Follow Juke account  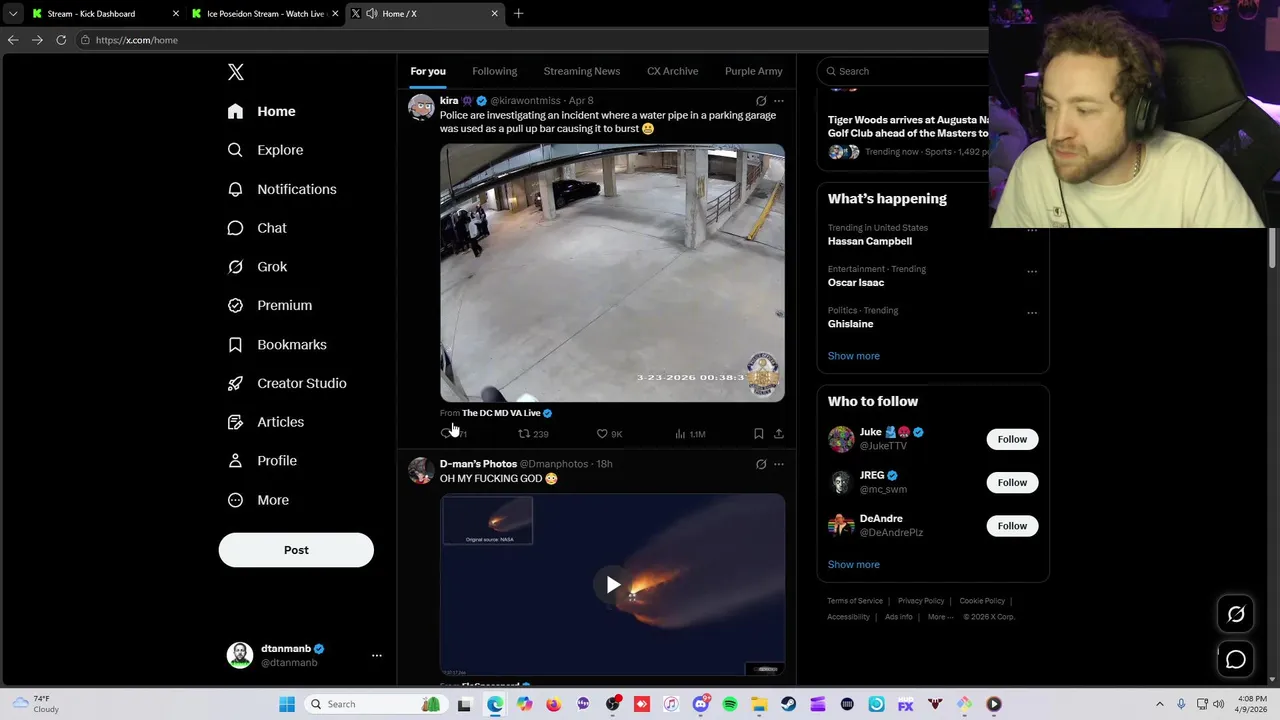(1012, 439)
